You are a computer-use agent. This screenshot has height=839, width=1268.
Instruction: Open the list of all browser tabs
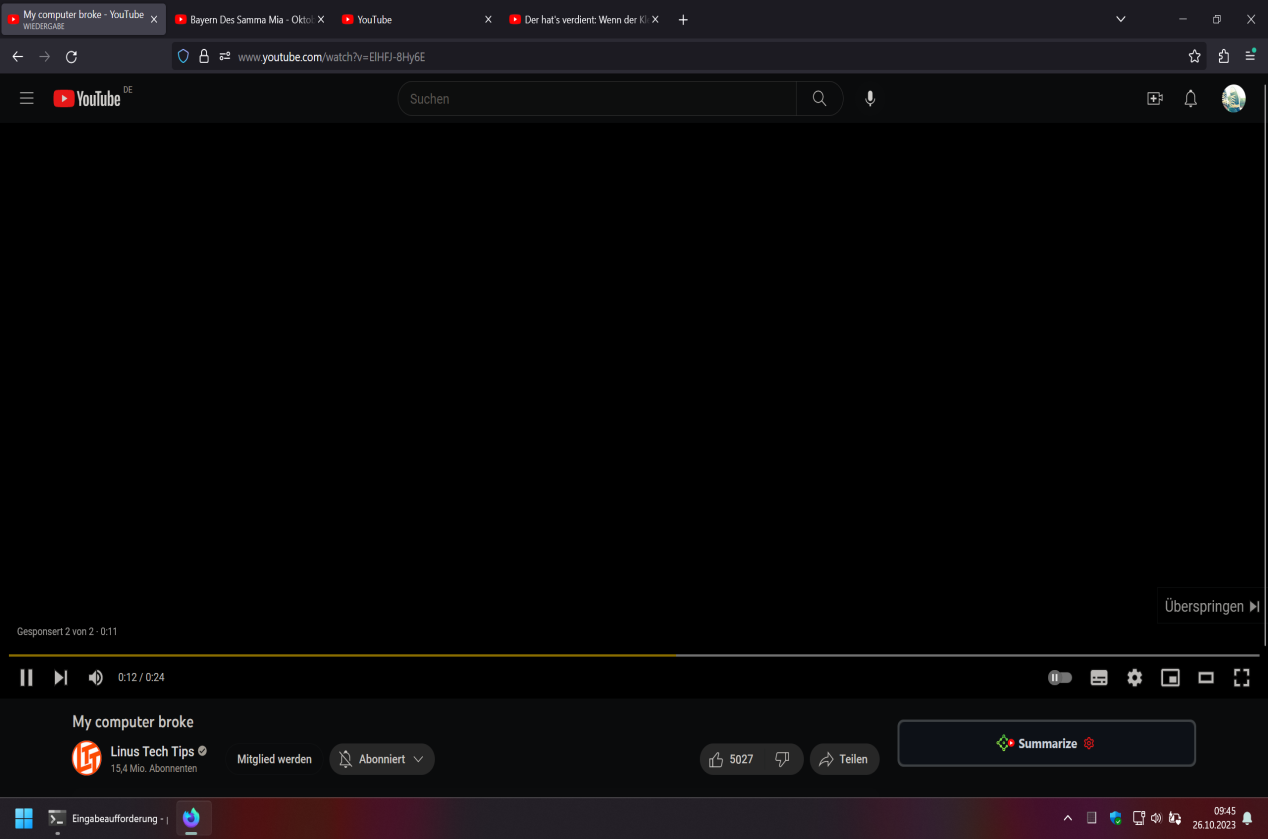click(1121, 18)
